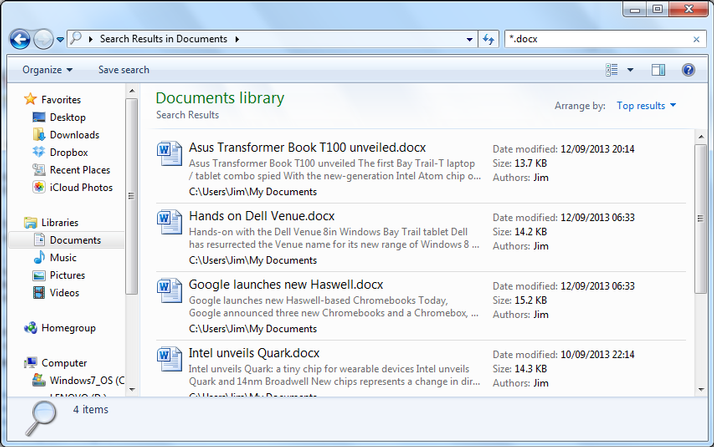Select Word icon for Intel unveils Quark.docx
The image size is (714, 447).
tap(169, 357)
